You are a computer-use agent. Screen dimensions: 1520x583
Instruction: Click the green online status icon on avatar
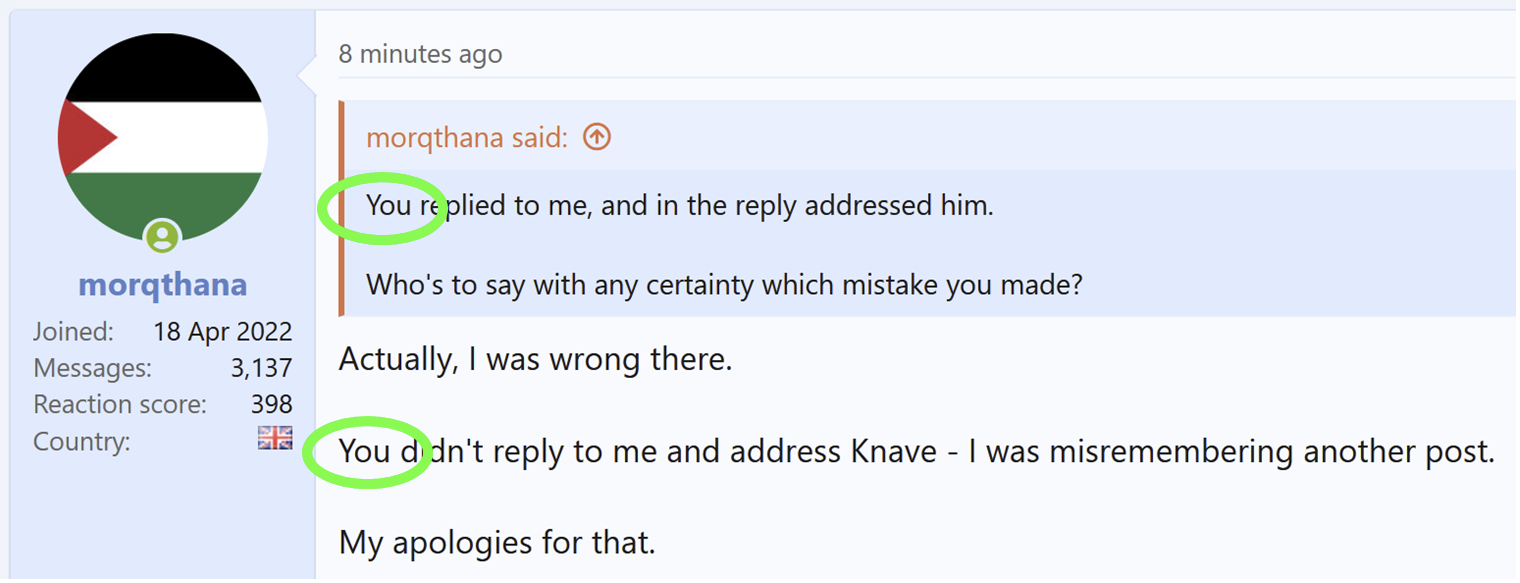click(162, 237)
